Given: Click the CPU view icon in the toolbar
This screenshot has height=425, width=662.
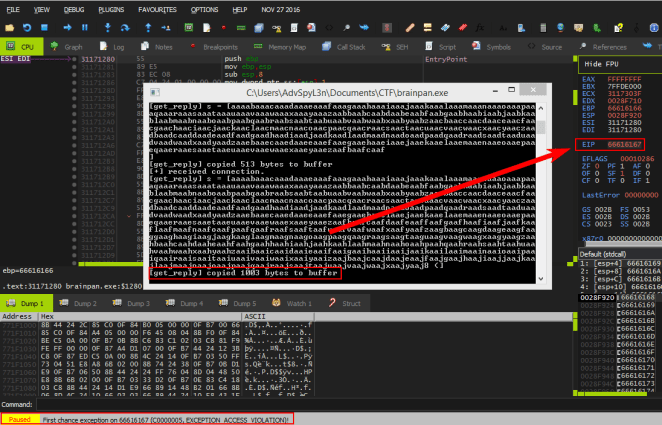Looking at the screenshot, I should [x=189, y=28].
